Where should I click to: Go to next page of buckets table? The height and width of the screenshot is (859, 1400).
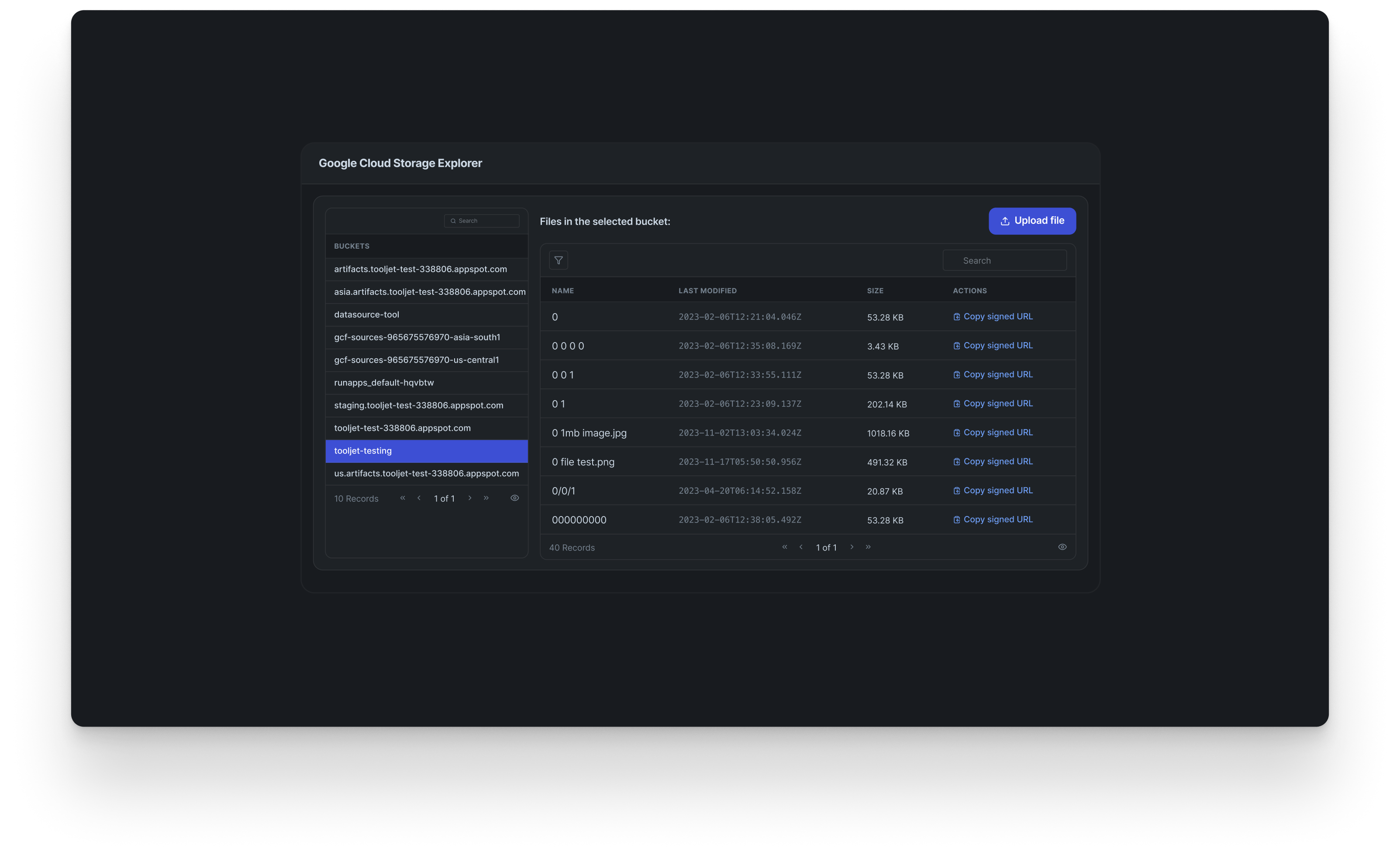[470, 498]
